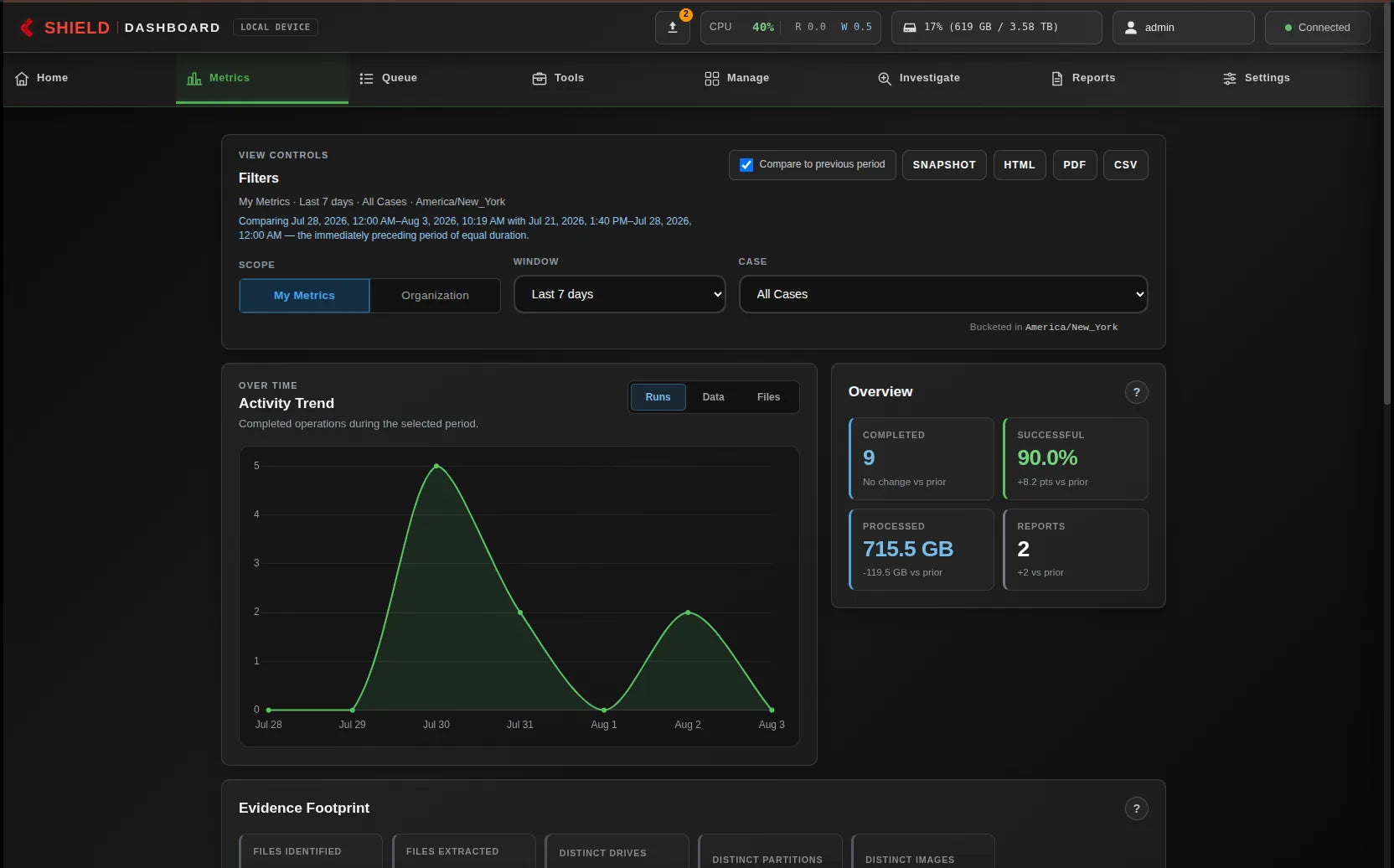This screenshot has width=1394, height=868.
Task: Click the admin account button
Action: coord(1183,28)
